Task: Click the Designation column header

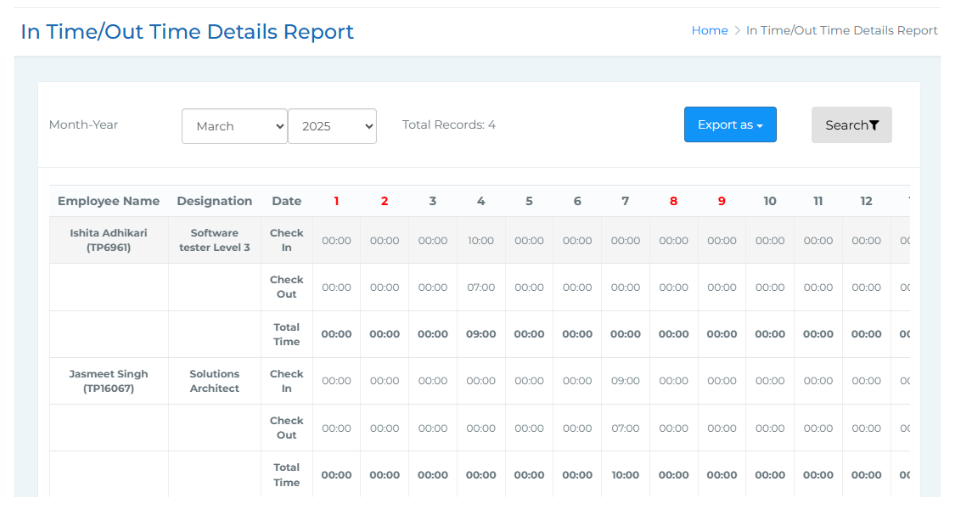Action: click(214, 201)
